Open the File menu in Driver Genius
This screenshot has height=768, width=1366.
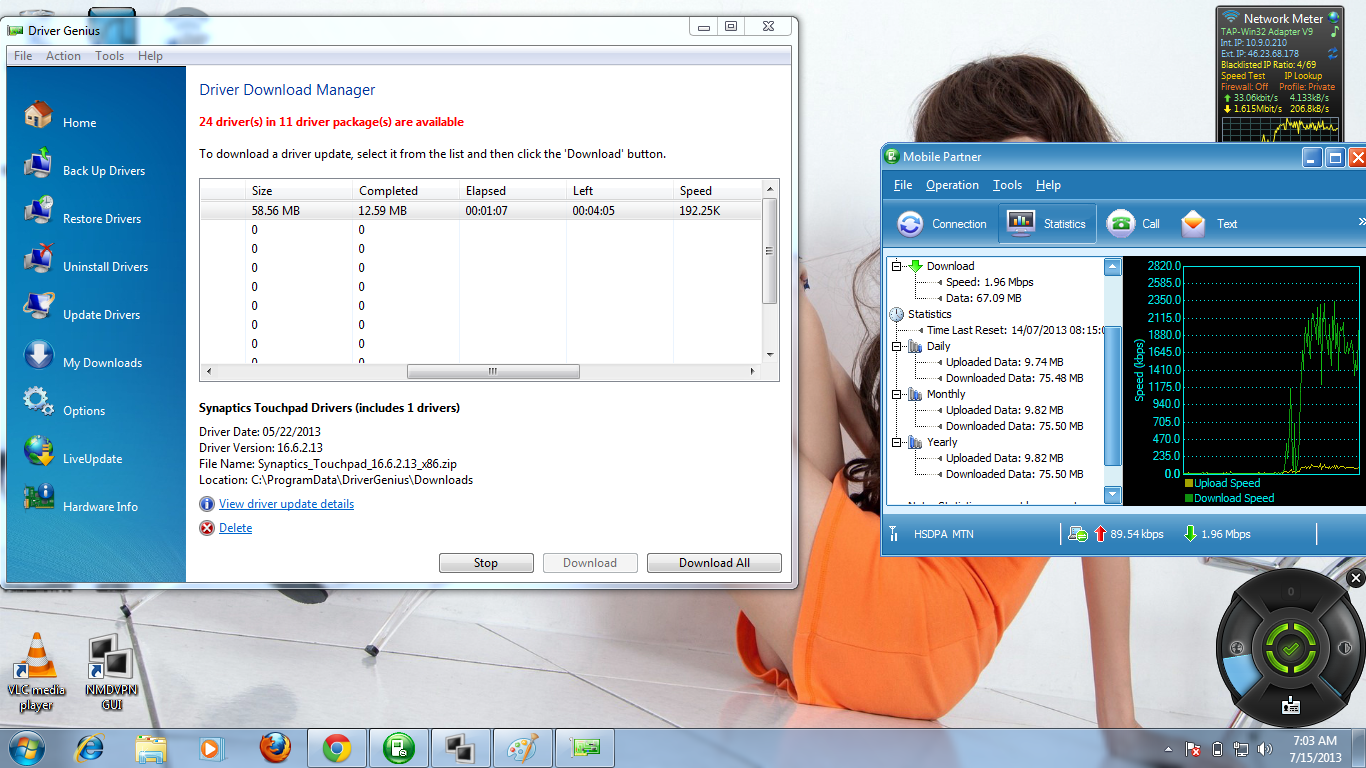click(x=23, y=56)
